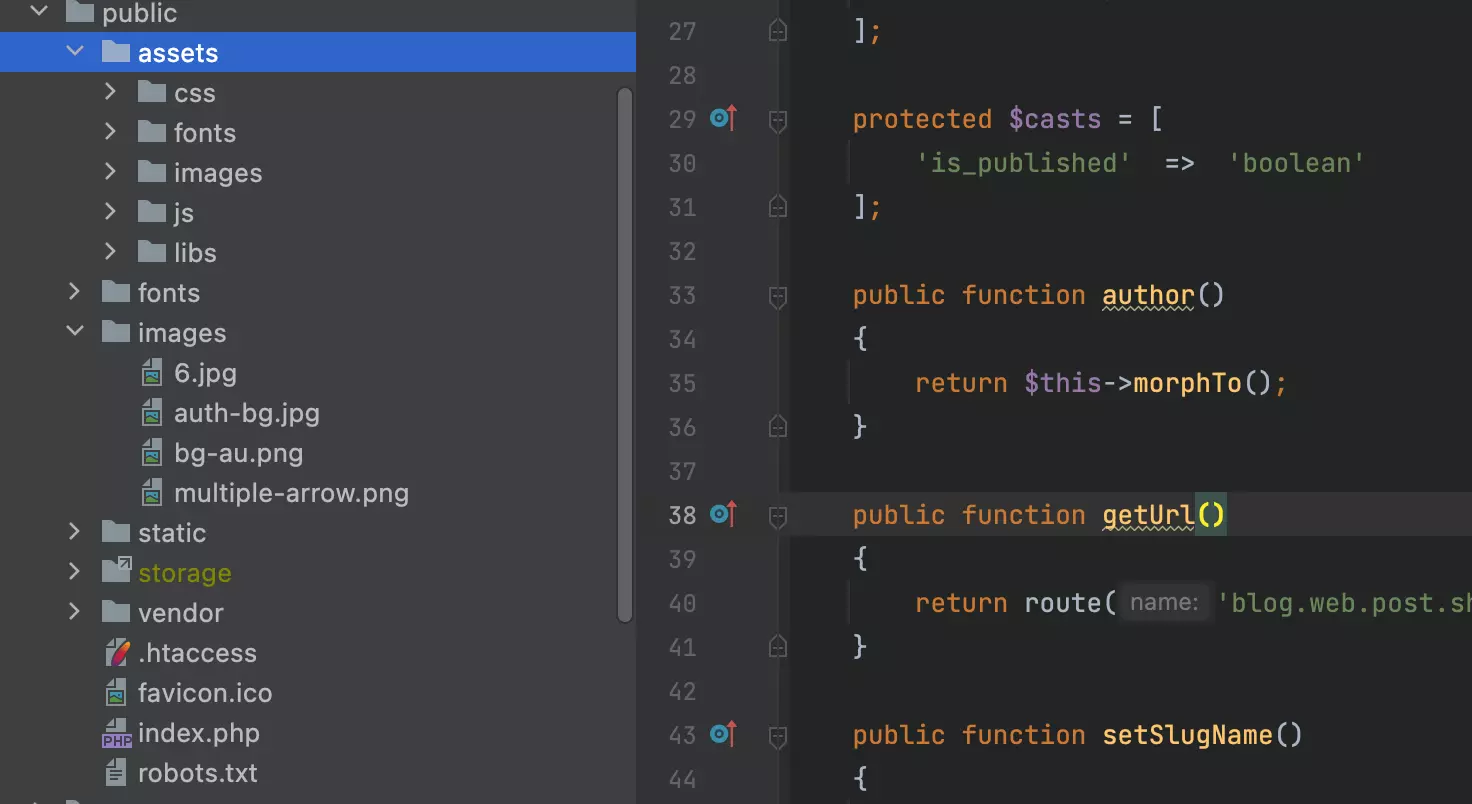
Task: Open the .htaccess file
Action: point(197,653)
